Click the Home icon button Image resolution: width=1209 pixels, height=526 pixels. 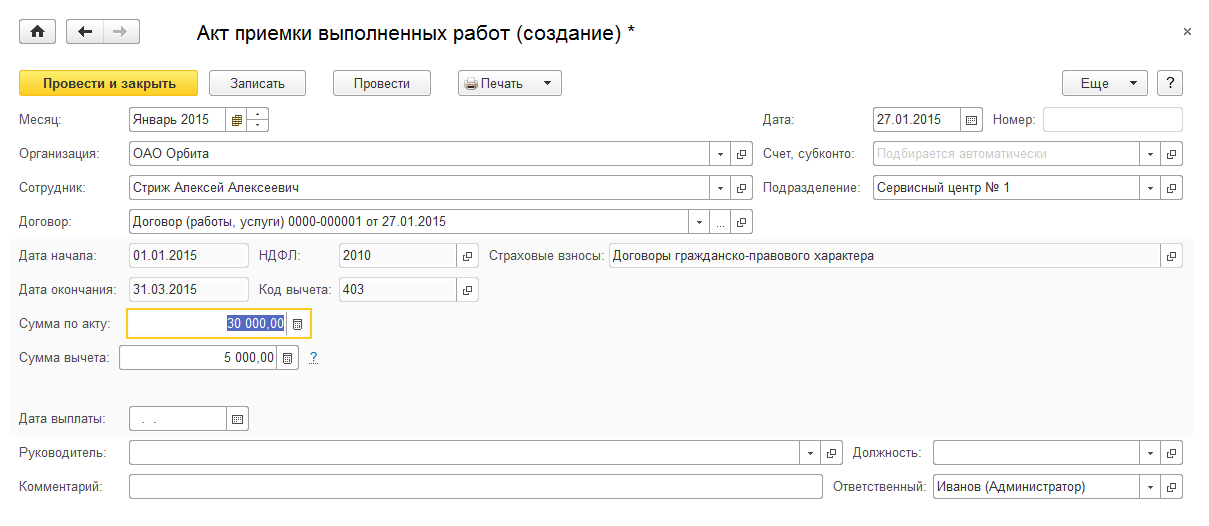tap(38, 32)
